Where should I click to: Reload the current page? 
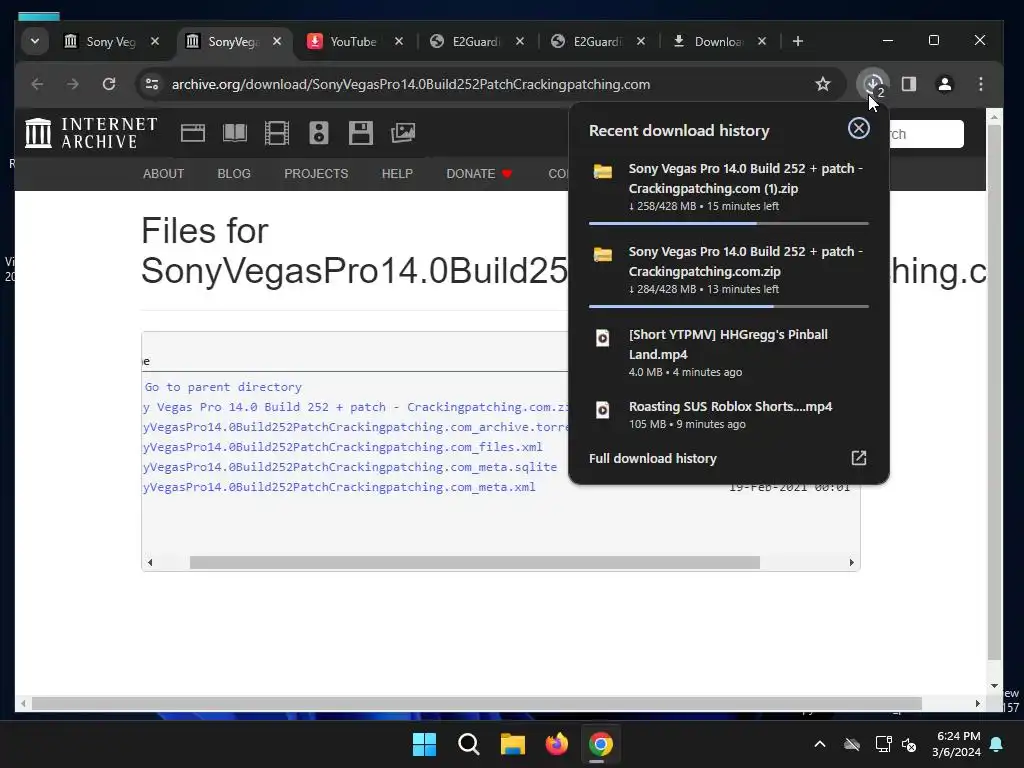coord(109,84)
